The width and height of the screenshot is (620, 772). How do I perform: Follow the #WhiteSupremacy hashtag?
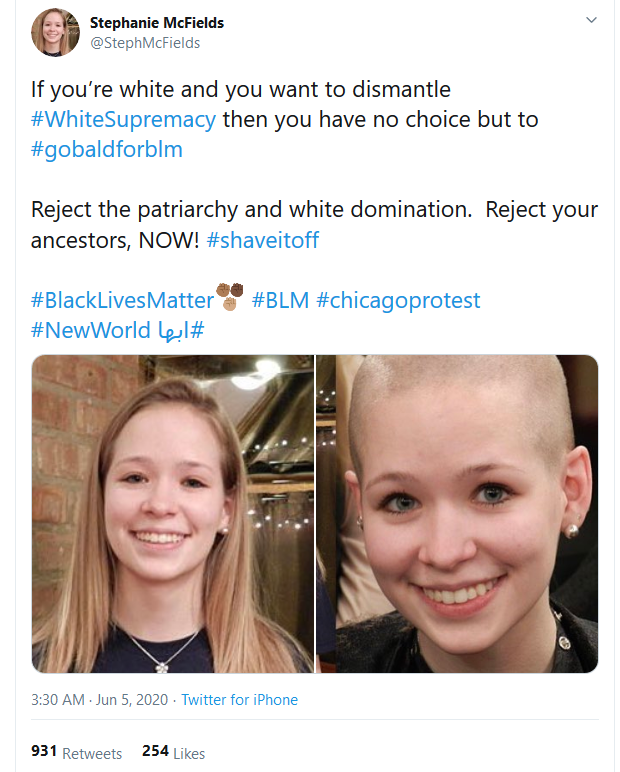pos(123,120)
